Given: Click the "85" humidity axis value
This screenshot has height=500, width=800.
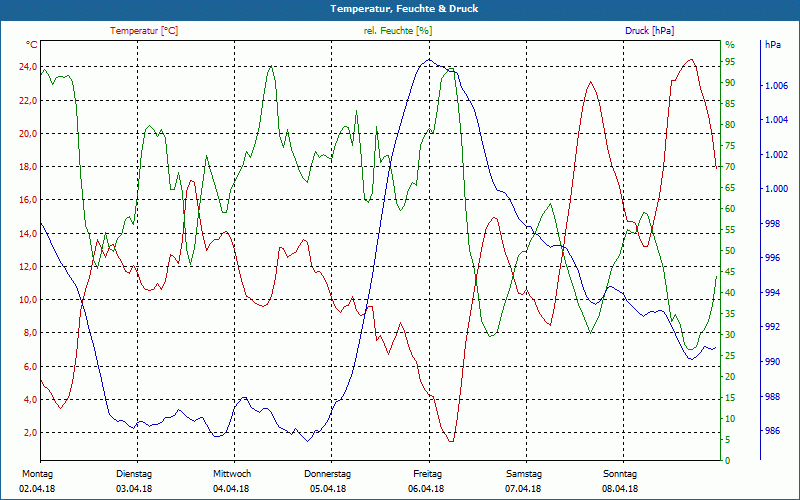Looking at the screenshot, I should (x=730, y=104).
